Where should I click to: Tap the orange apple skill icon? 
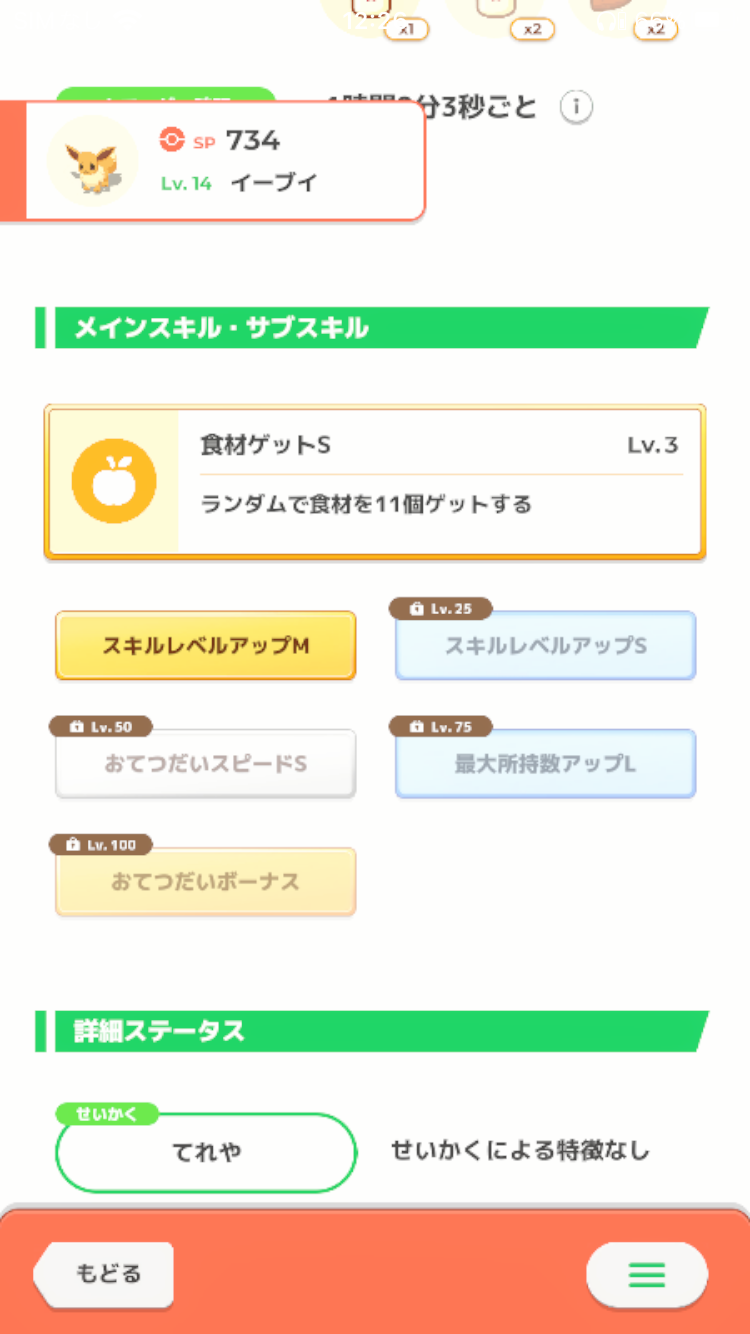point(114,481)
